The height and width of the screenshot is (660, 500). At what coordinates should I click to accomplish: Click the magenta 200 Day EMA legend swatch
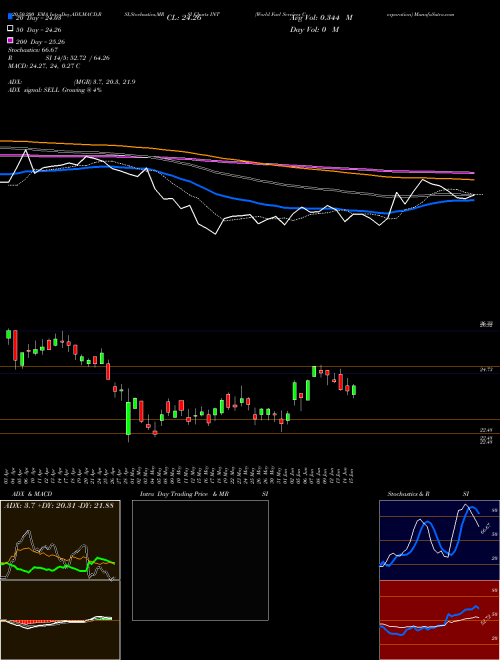(11, 40)
